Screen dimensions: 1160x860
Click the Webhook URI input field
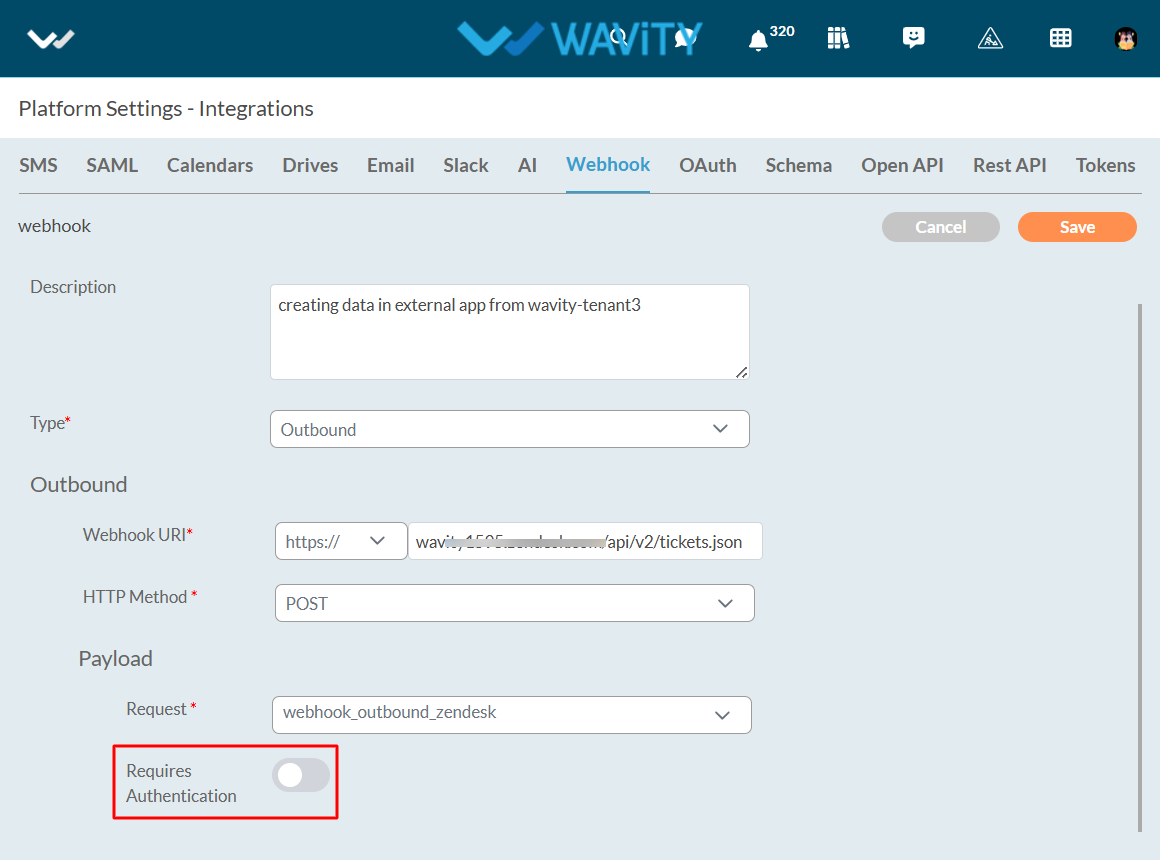pyautogui.click(x=585, y=541)
